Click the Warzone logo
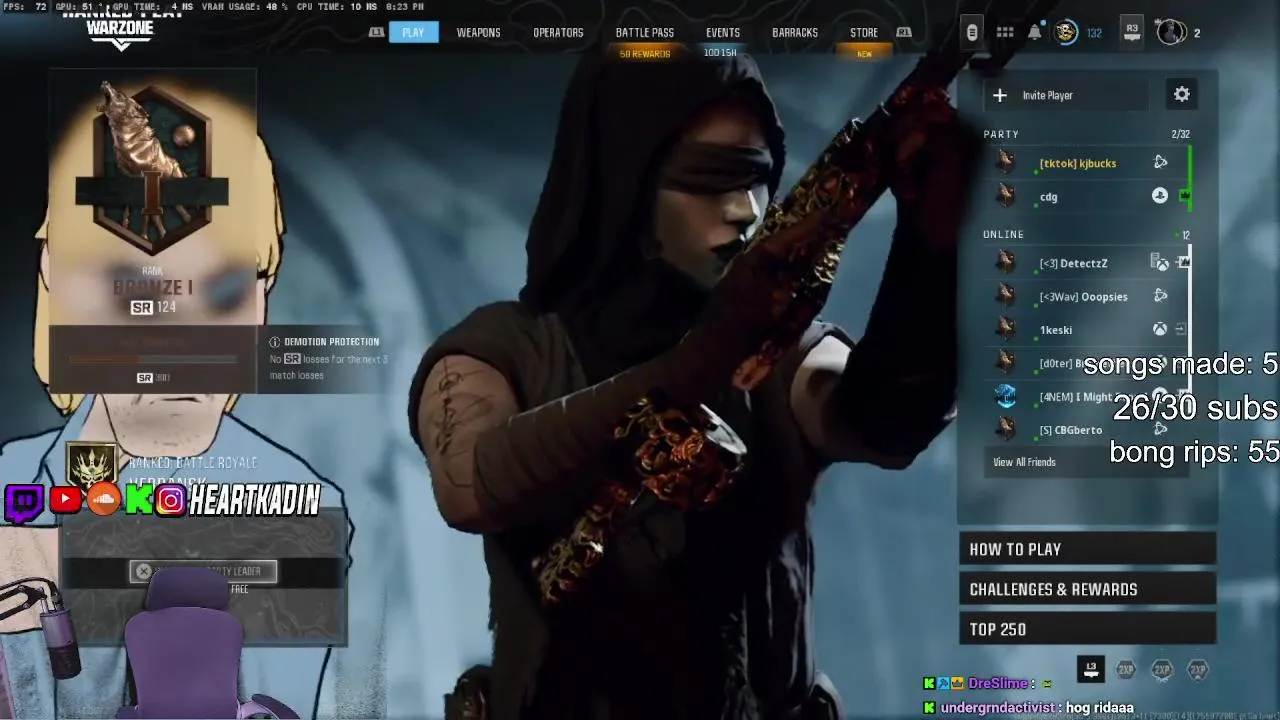 point(120,30)
